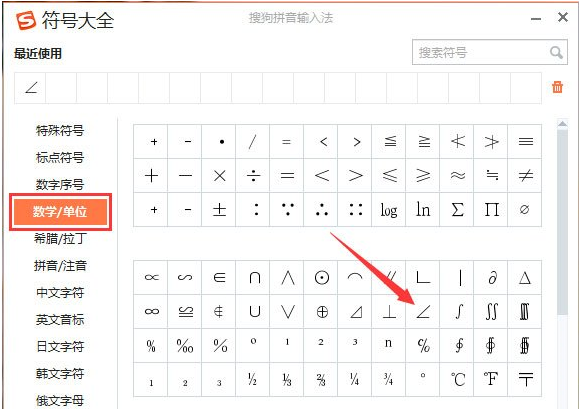Insert the division sign ÷
The image size is (579, 409).
tap(253, 176)
